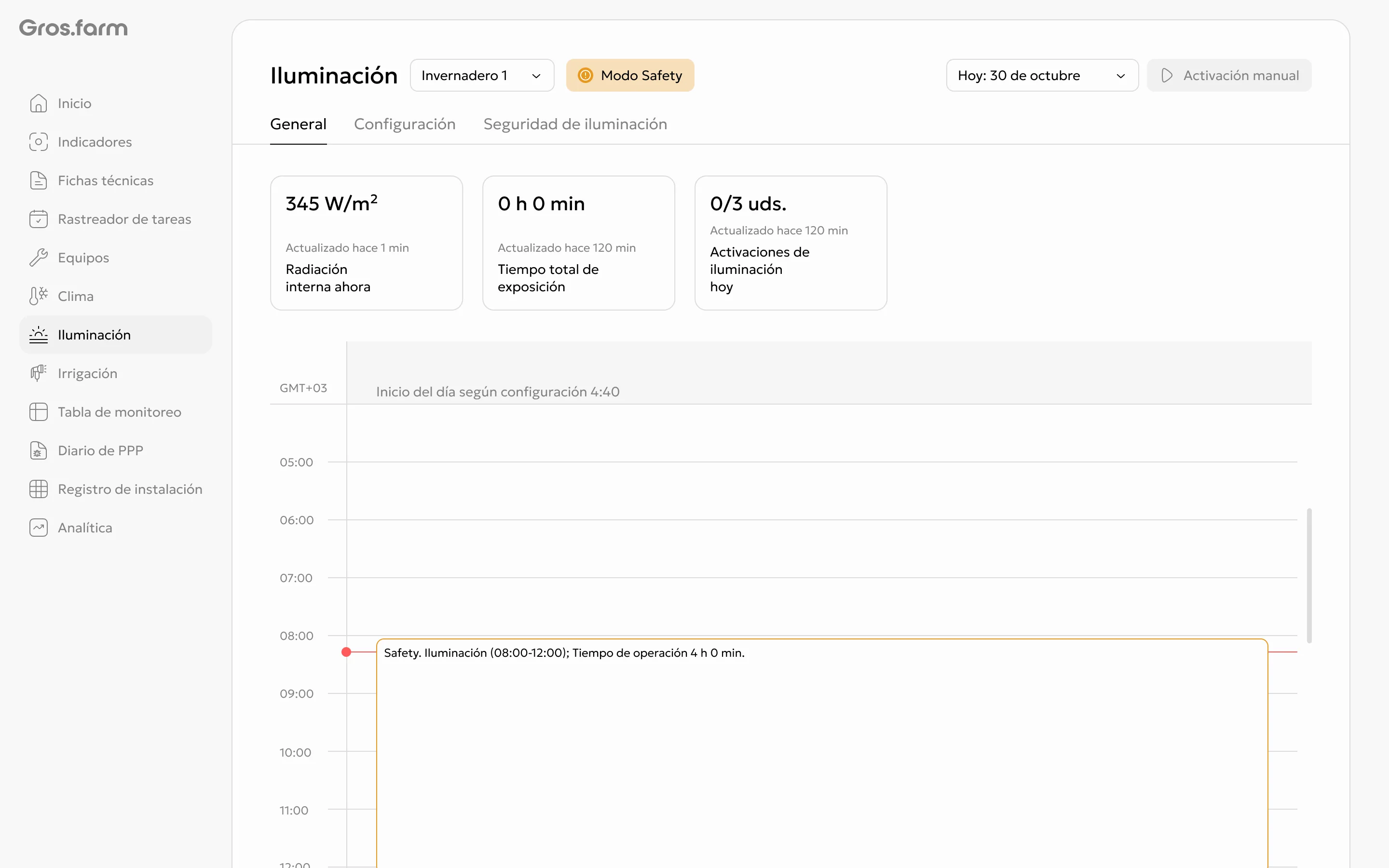Click the Indicadores scan icon
This screenshot has width=1389, height=868.
[39, 142]
